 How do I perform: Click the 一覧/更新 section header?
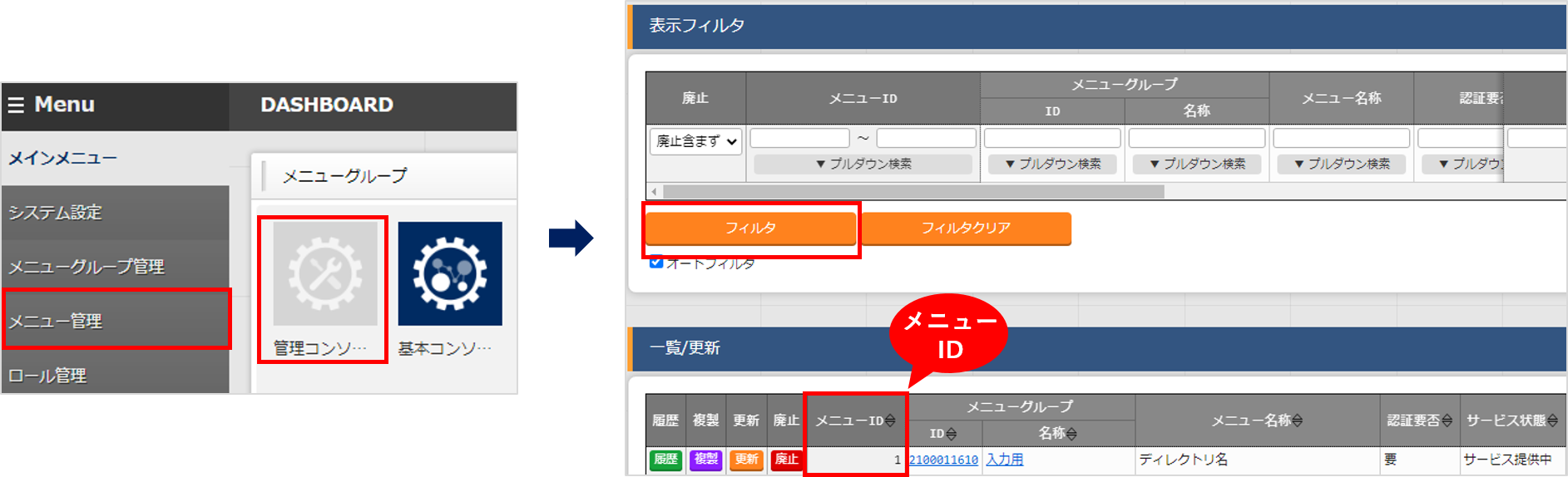pyautogui.click(x=1097, y=348)
